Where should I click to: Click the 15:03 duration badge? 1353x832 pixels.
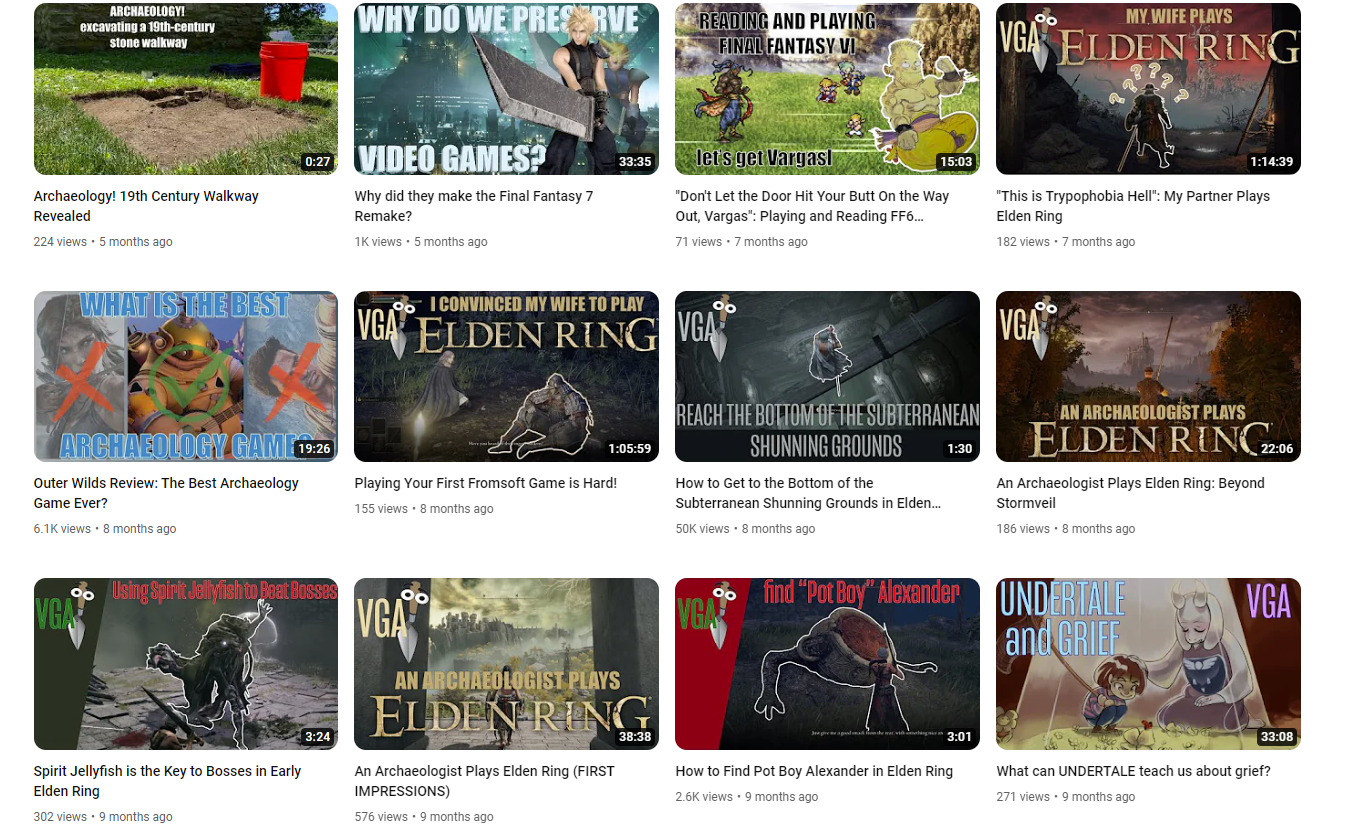956,162
